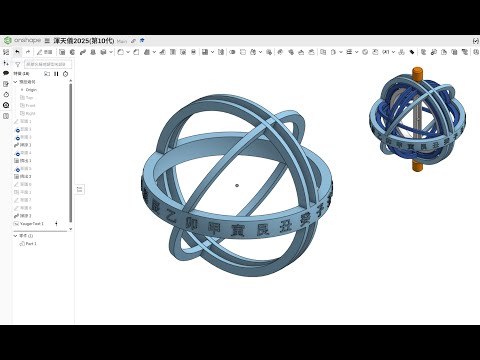
Task: Select the Loft tool
Action: 93,52
